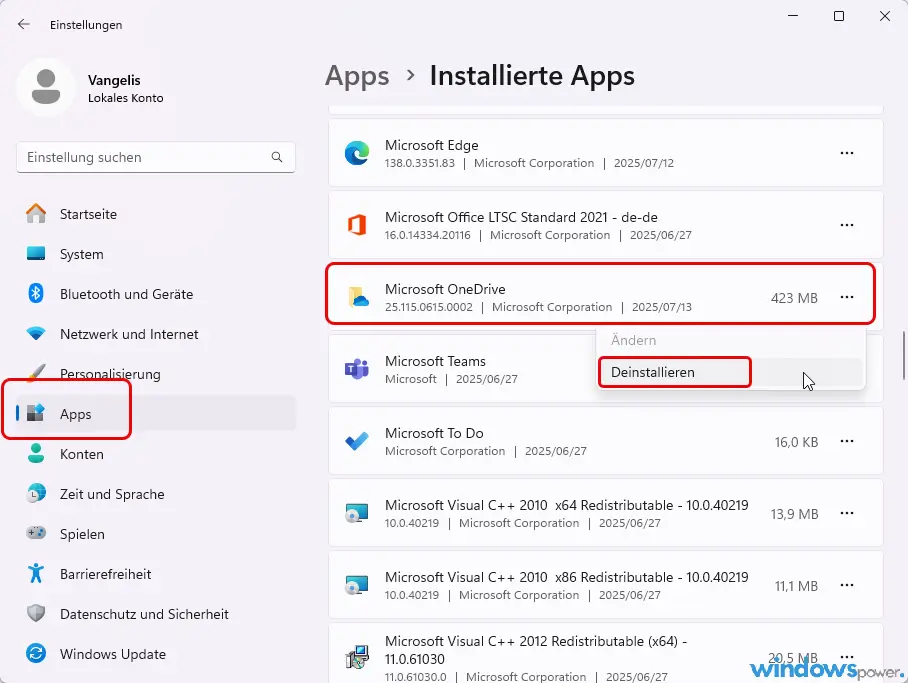Click the apps list vertical scrollbar
This screenshot has height=683, width=908.
pos(903,355)
